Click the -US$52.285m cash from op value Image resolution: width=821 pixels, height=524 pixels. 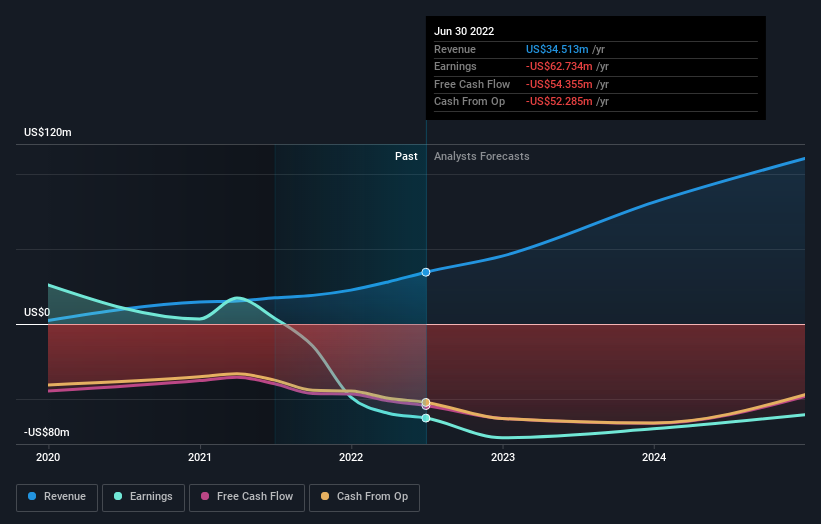[x=559, y=102]
